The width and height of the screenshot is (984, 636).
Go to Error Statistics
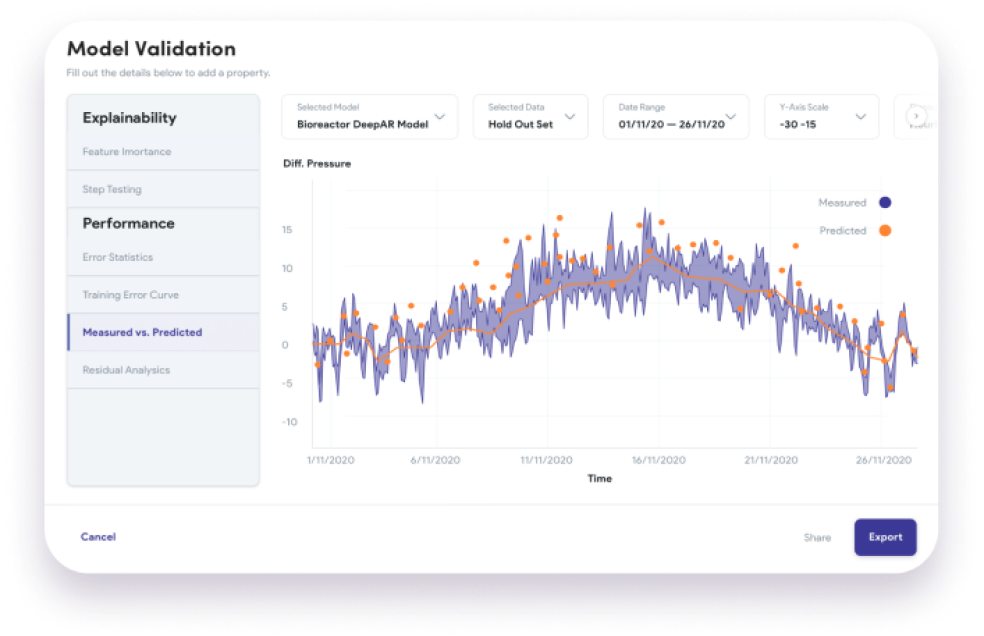pyautogui.click(x=118, y=257)
